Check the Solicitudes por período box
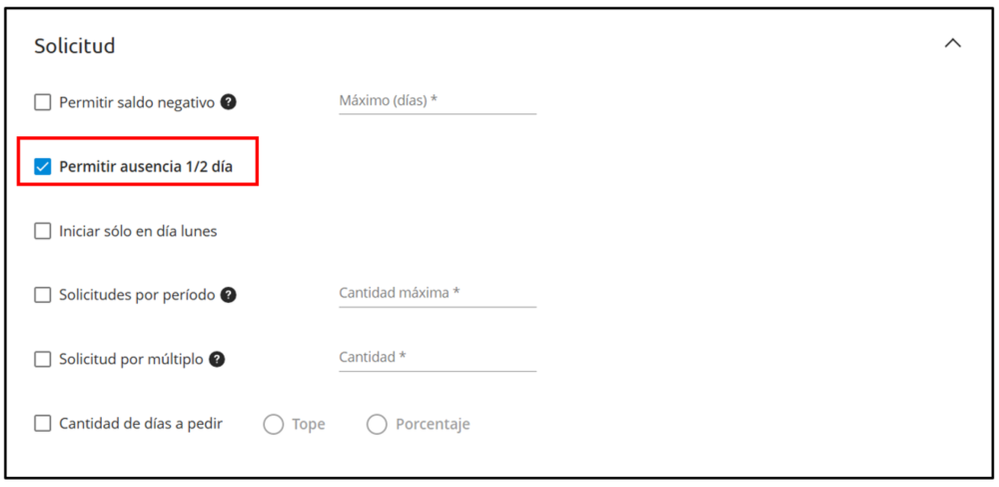 tap(43, 295)
